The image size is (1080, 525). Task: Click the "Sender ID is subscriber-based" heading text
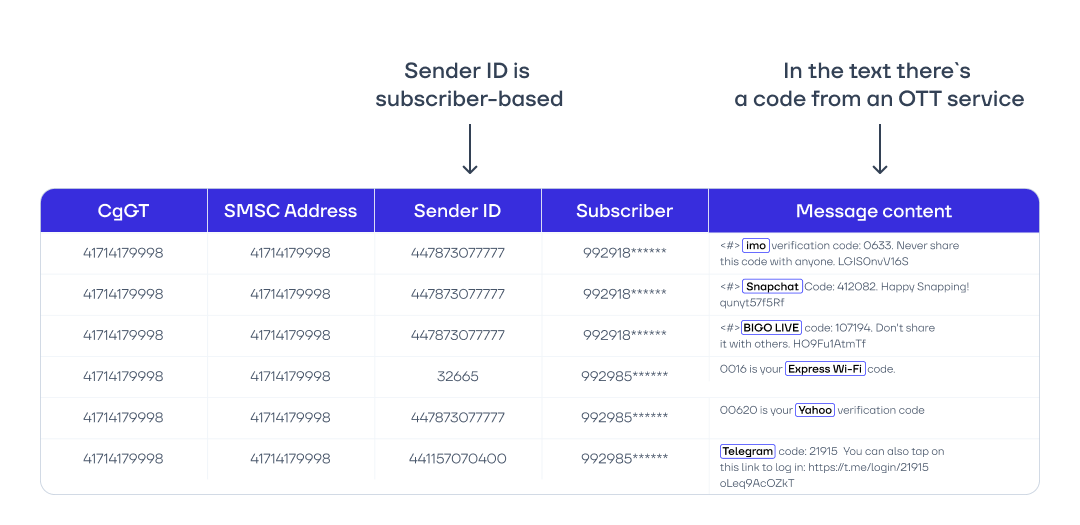[468, 85]
